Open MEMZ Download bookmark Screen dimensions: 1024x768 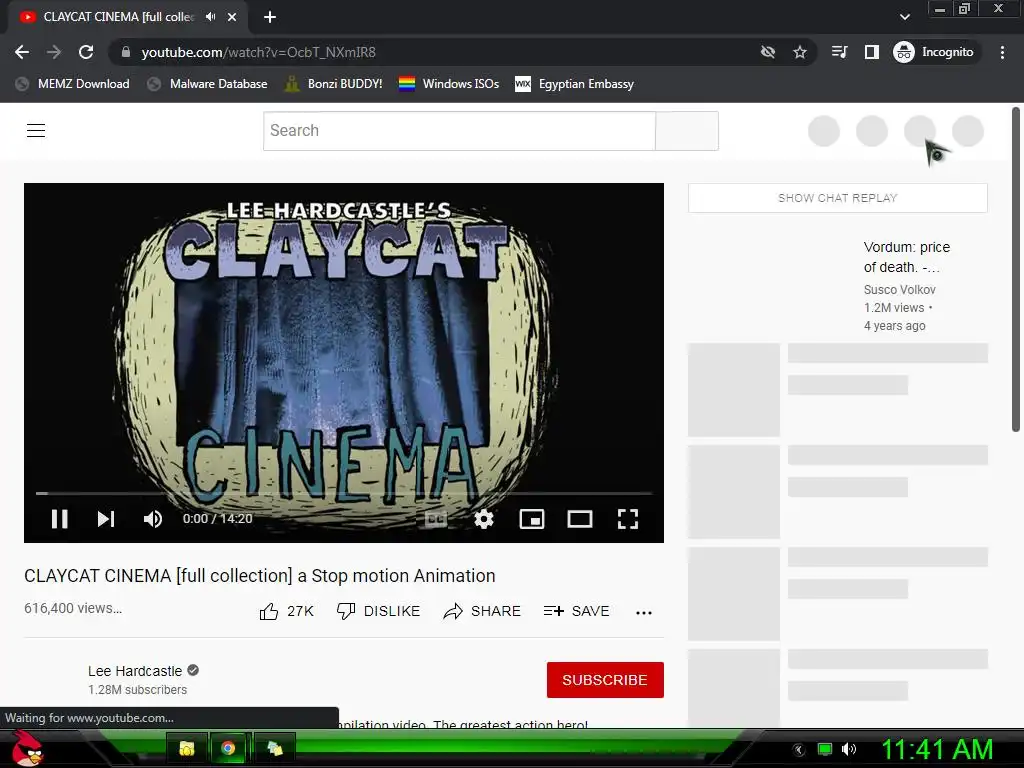[x=72, y=84]
